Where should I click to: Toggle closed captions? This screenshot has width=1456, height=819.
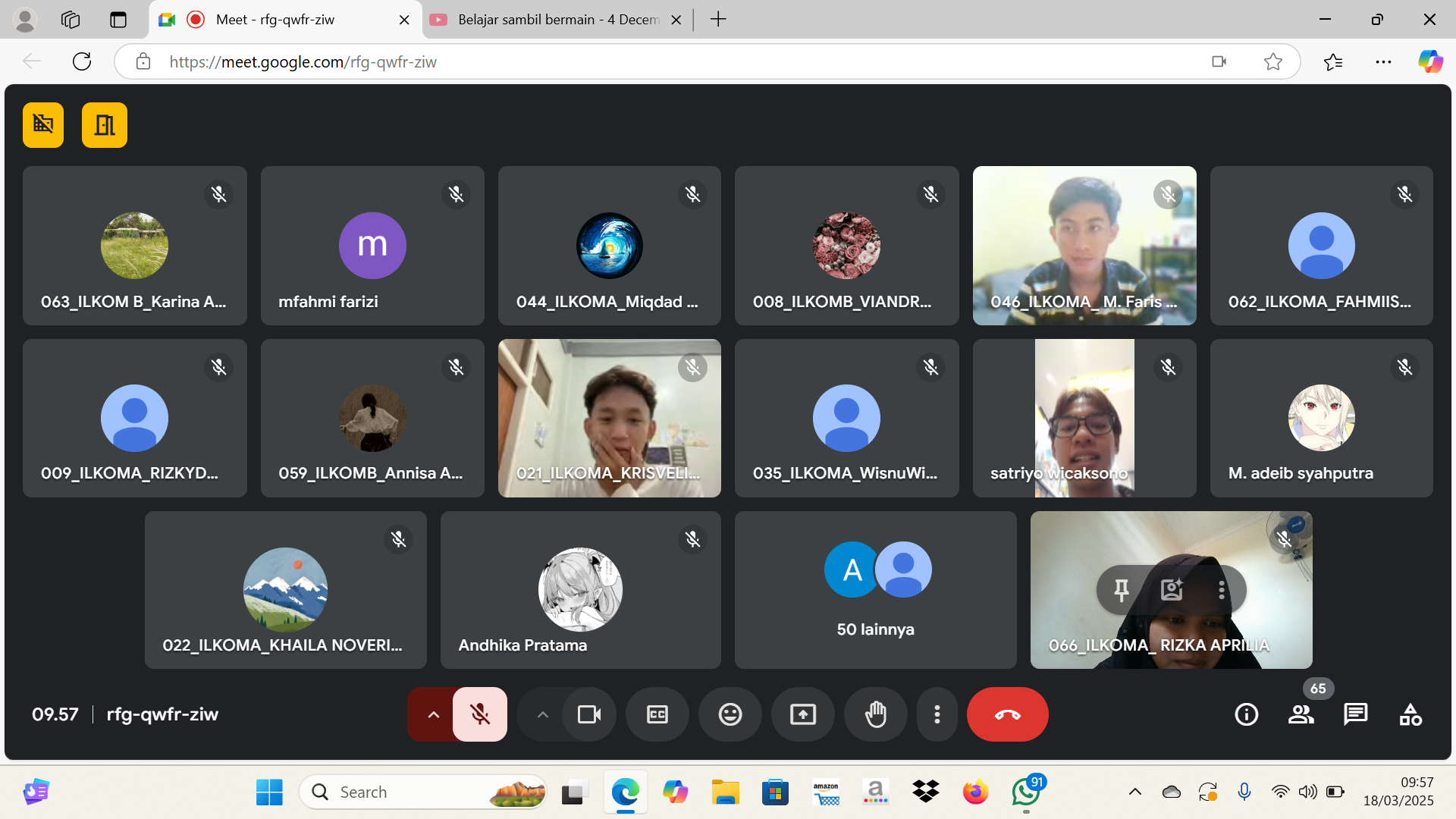(657, 714)
